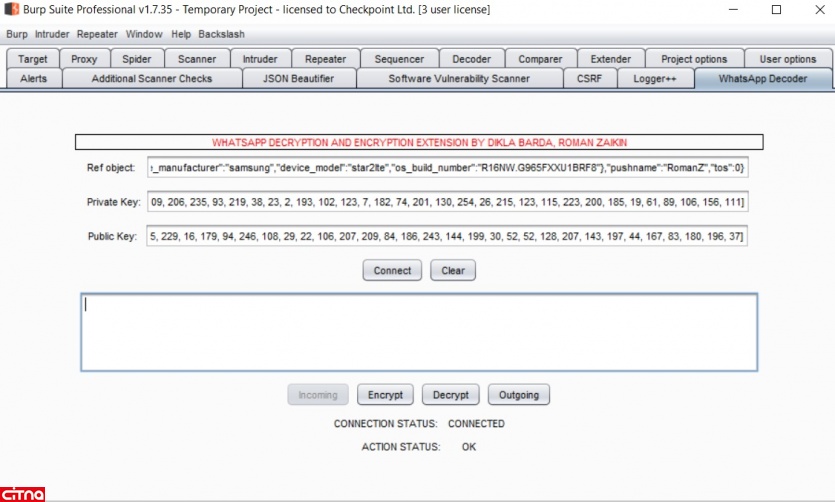Click into the Ref object field

pos(446,167)
